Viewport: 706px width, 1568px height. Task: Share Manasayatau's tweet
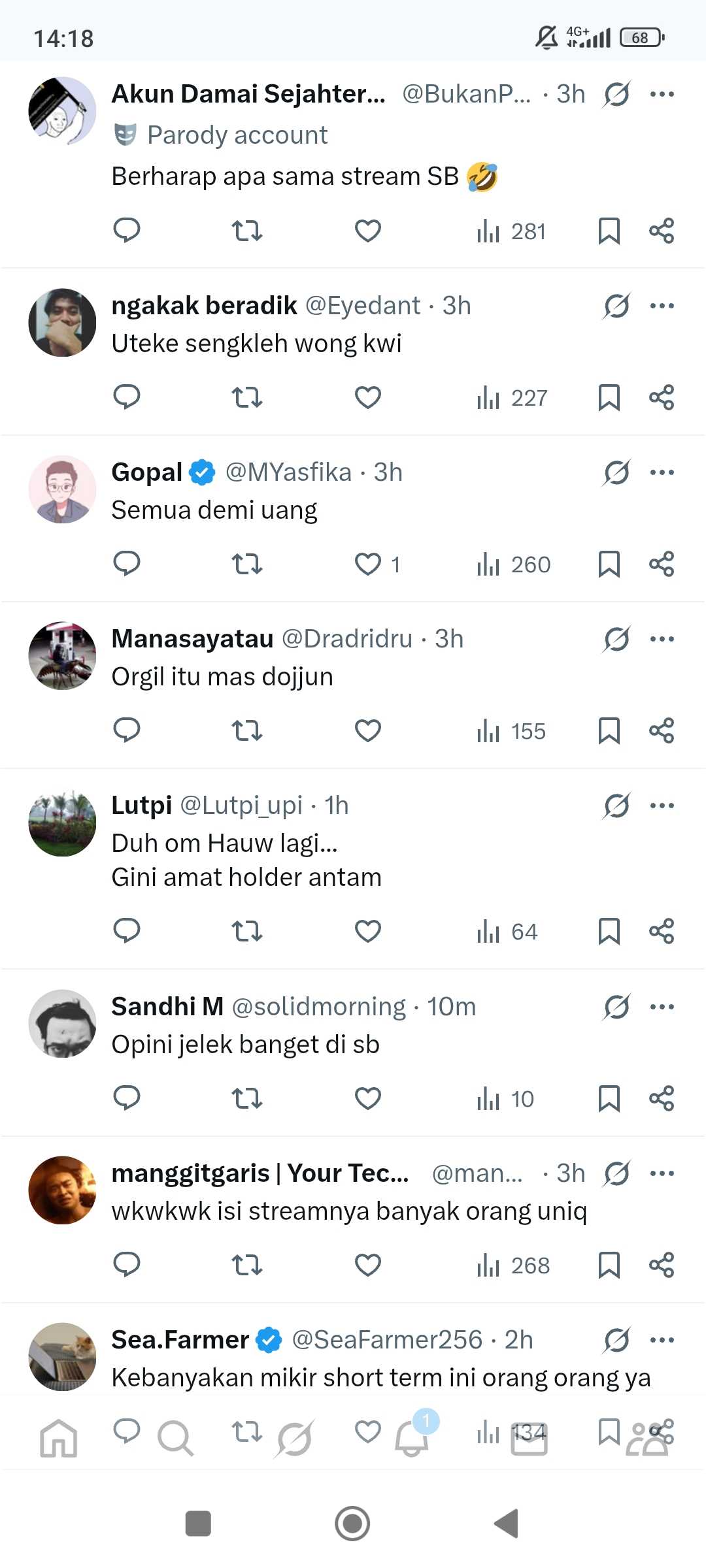662,730
